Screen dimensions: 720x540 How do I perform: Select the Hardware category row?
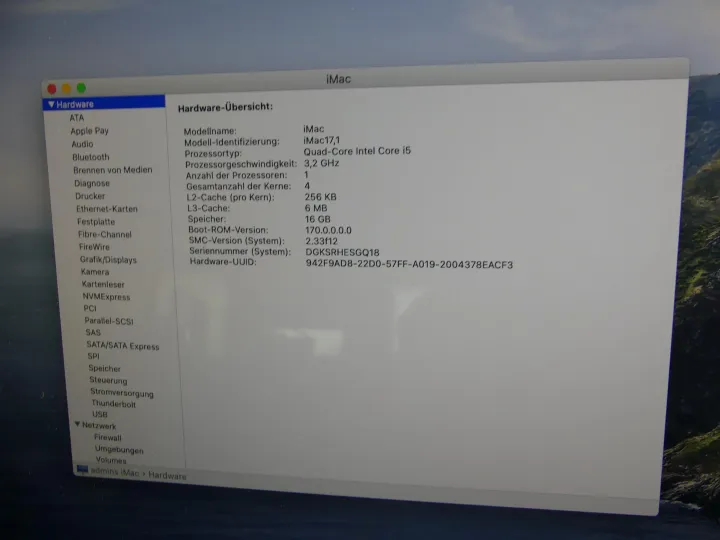[x=104, y=104]
